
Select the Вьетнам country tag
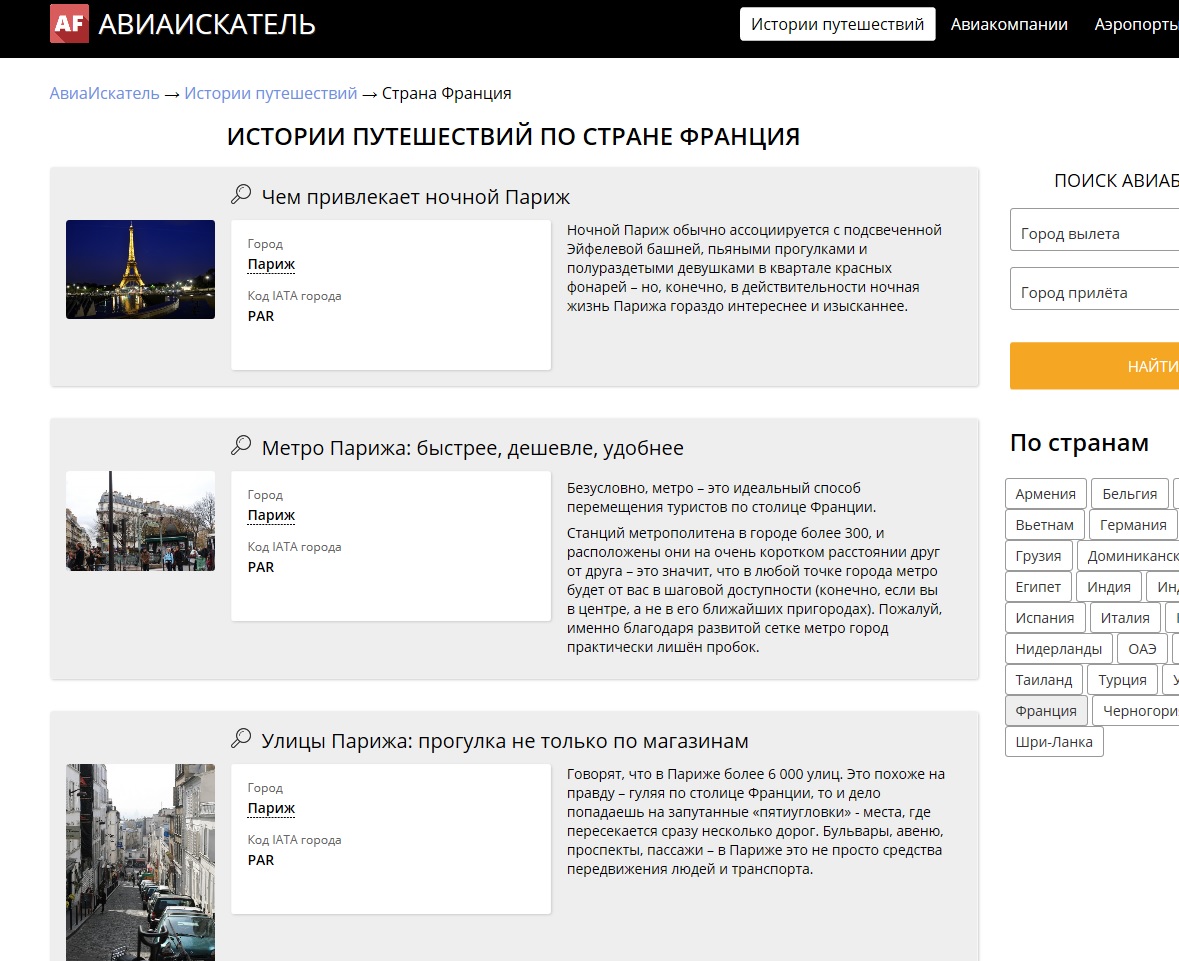pos(1044,525)
